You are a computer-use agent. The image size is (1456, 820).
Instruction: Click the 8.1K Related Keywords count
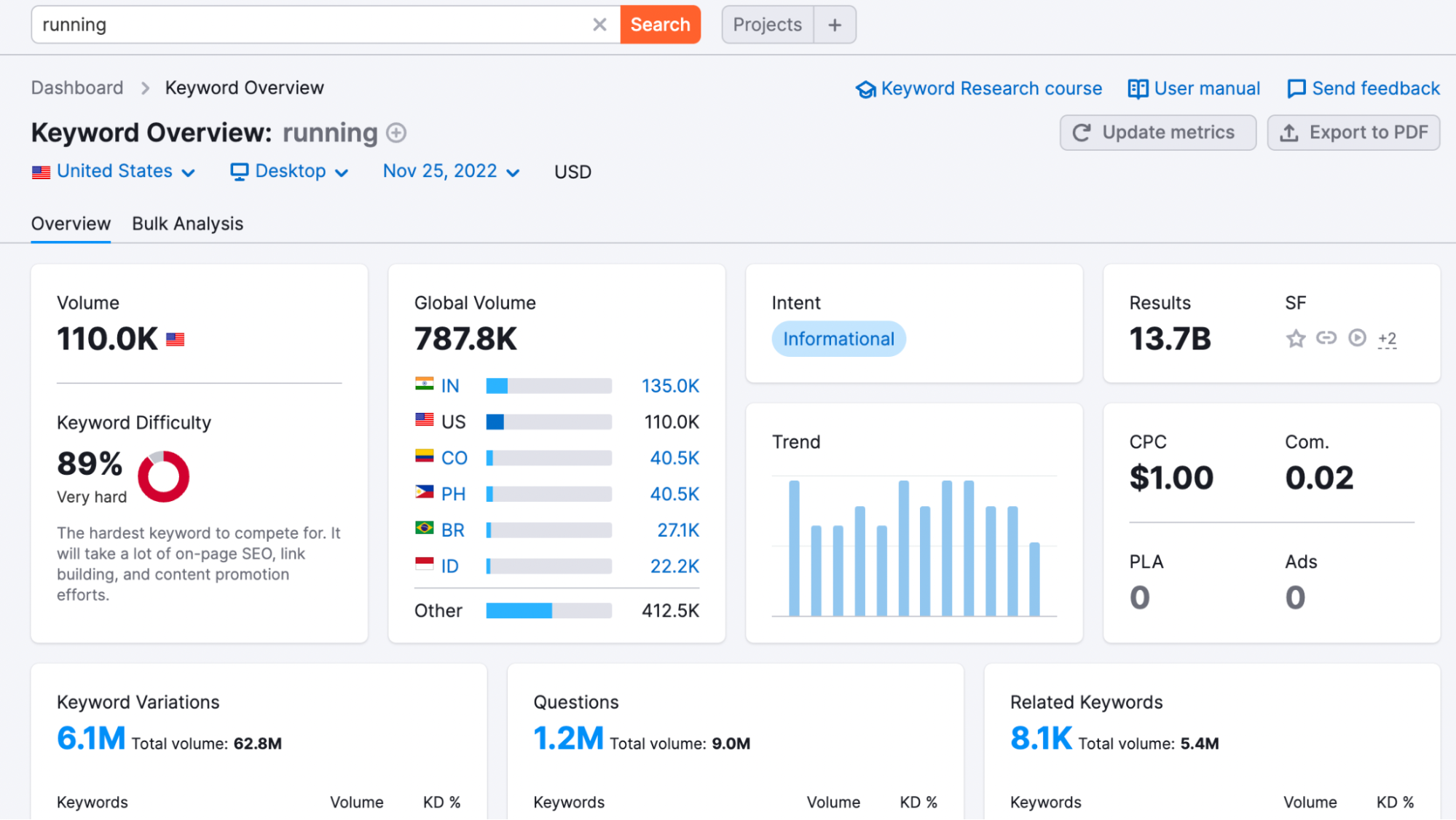pyautogui.click(x=1041, y=738)
